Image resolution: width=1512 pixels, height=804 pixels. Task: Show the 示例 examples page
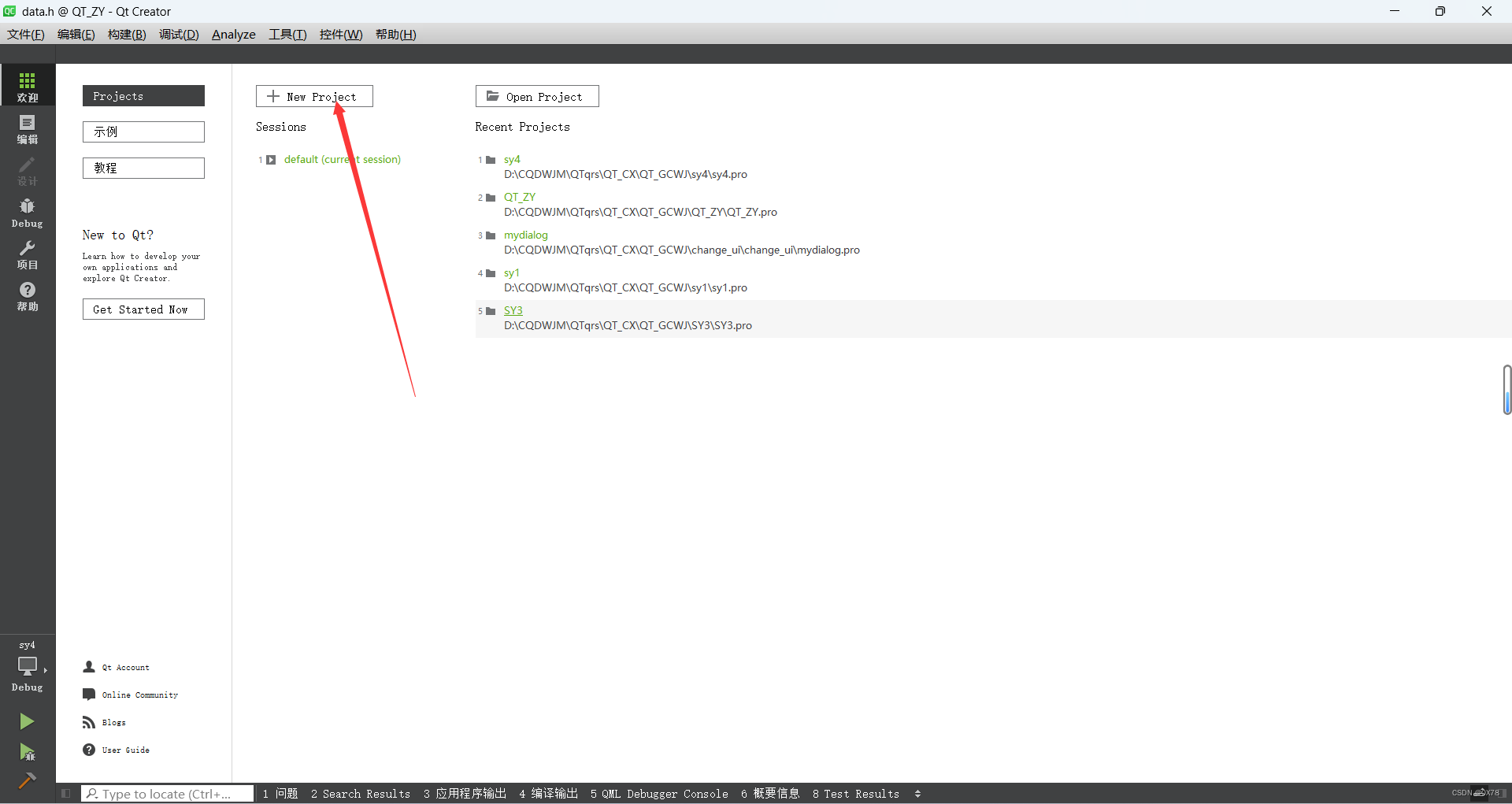[143, 132]
